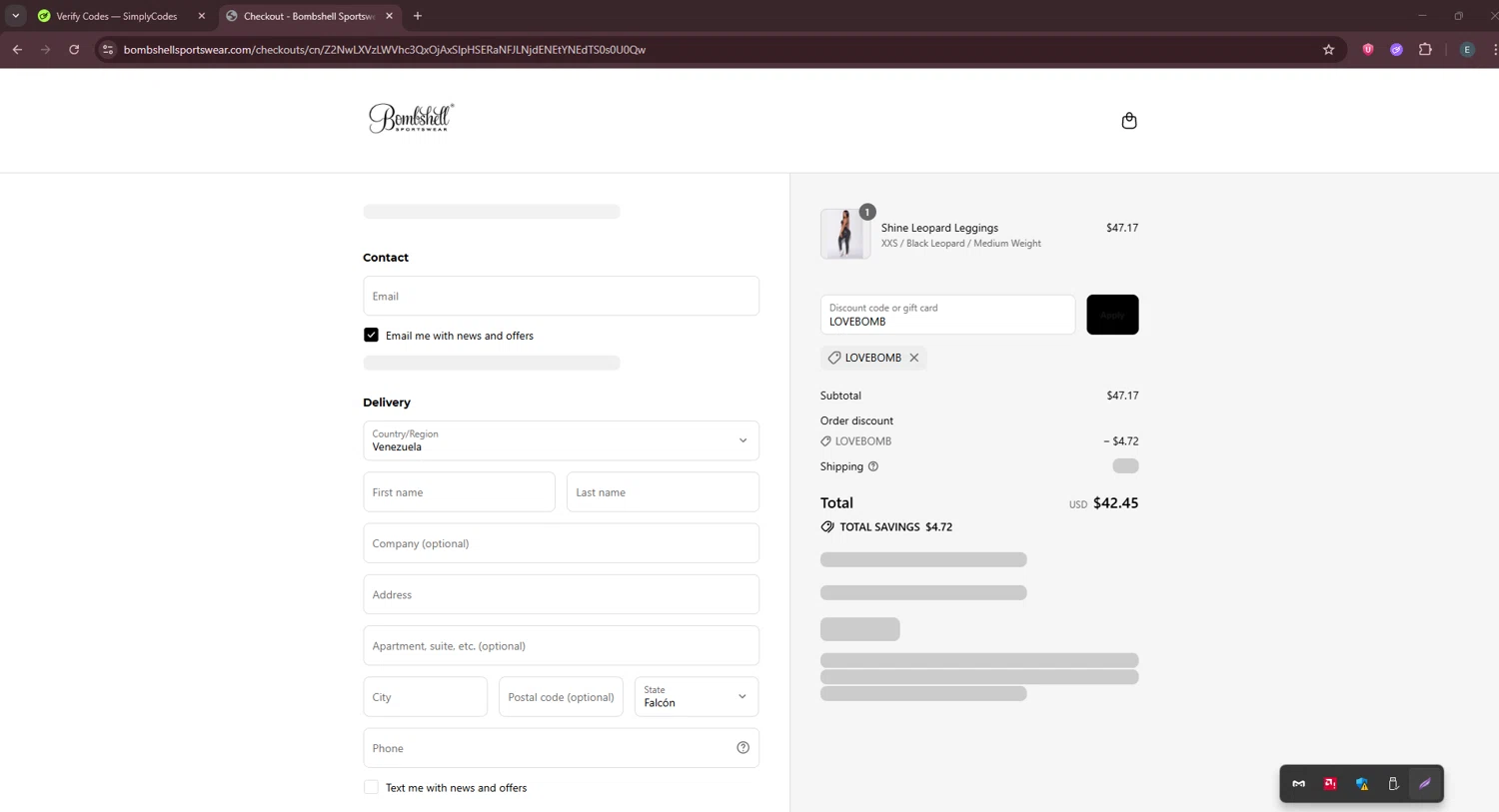Screen dimensions: 1499x812
Task: Open the shopping bag cart icon
Action: point(1129,121)
